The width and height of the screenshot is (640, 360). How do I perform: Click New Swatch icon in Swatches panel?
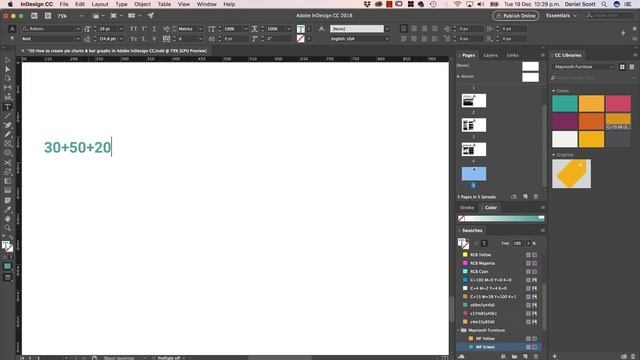[525, 356]
